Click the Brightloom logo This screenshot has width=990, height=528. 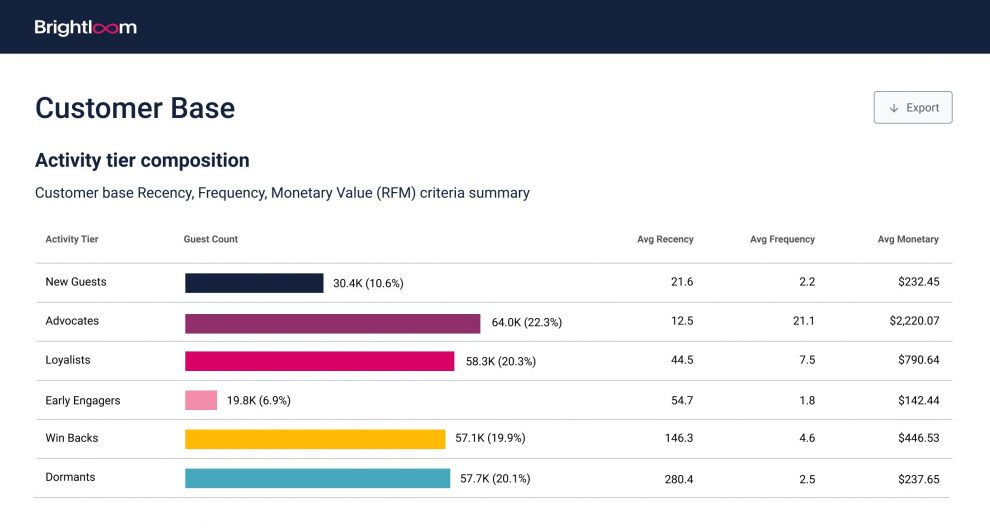[x=85, y=28]
